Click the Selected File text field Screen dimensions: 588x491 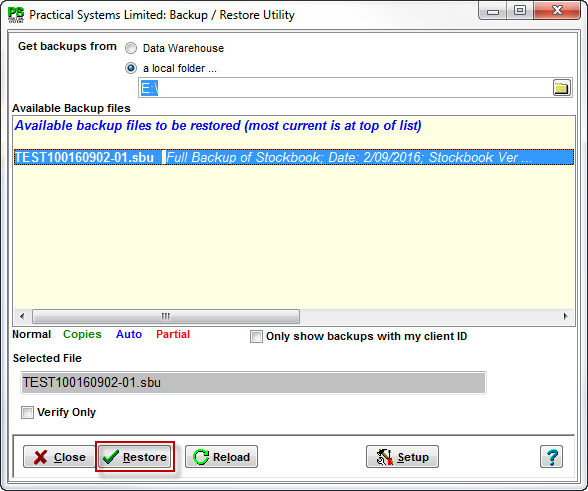253,383
